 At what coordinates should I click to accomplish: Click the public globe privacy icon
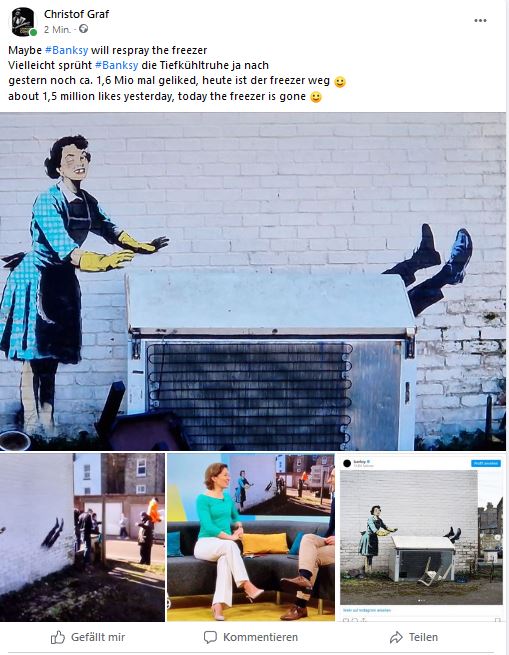[84, 29]
